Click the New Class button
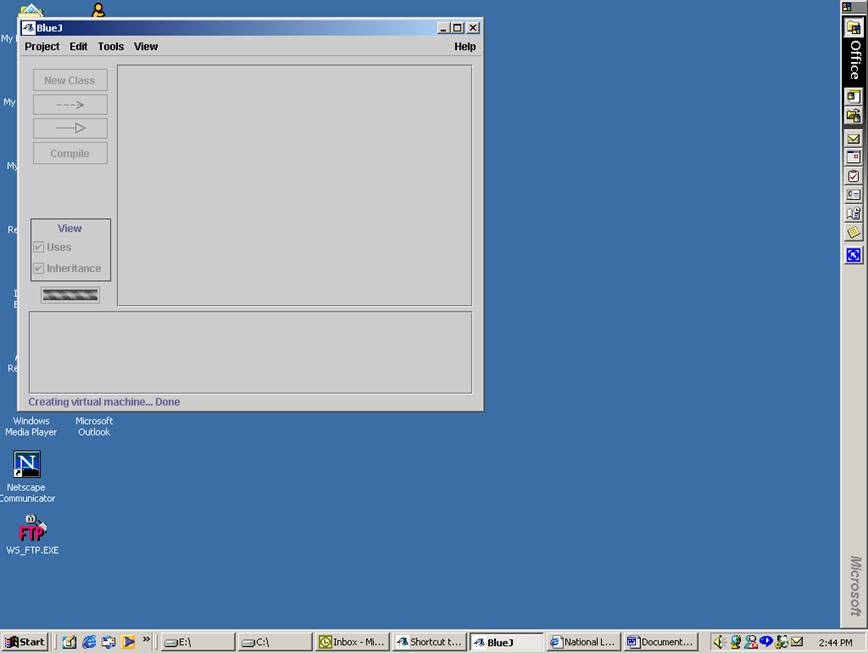Viewport: 868px width, 653px height. pos(69,80)
